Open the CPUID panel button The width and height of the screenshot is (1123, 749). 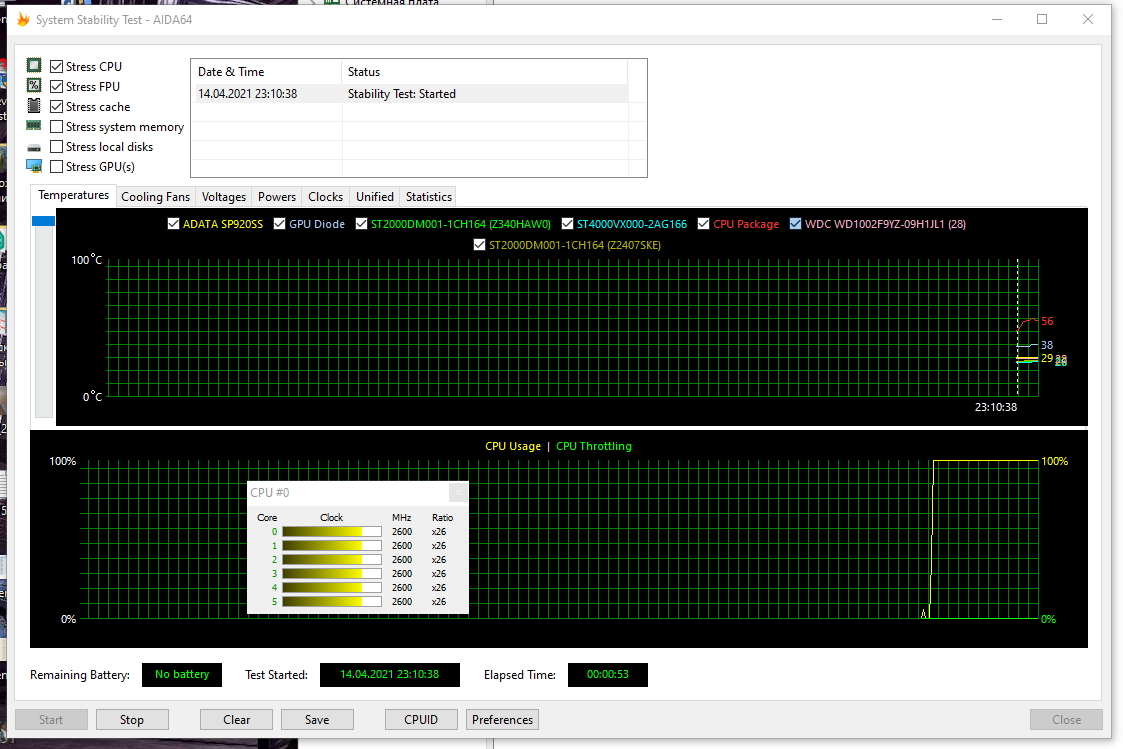tap(421, 720)
